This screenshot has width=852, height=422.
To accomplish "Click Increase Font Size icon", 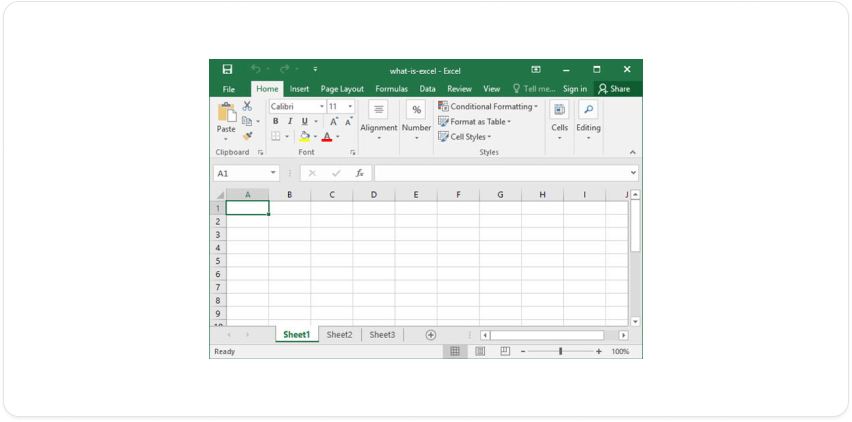I will pyautogui.click(x=334, y=122).
